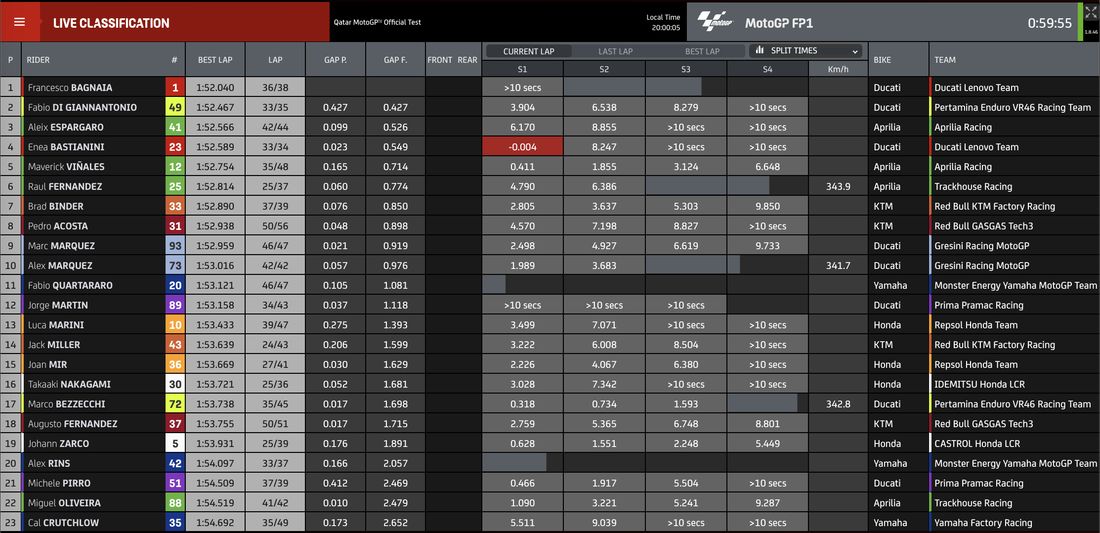
Task: Click the 342.8 Km/h speed value
Action: [838, 404]
